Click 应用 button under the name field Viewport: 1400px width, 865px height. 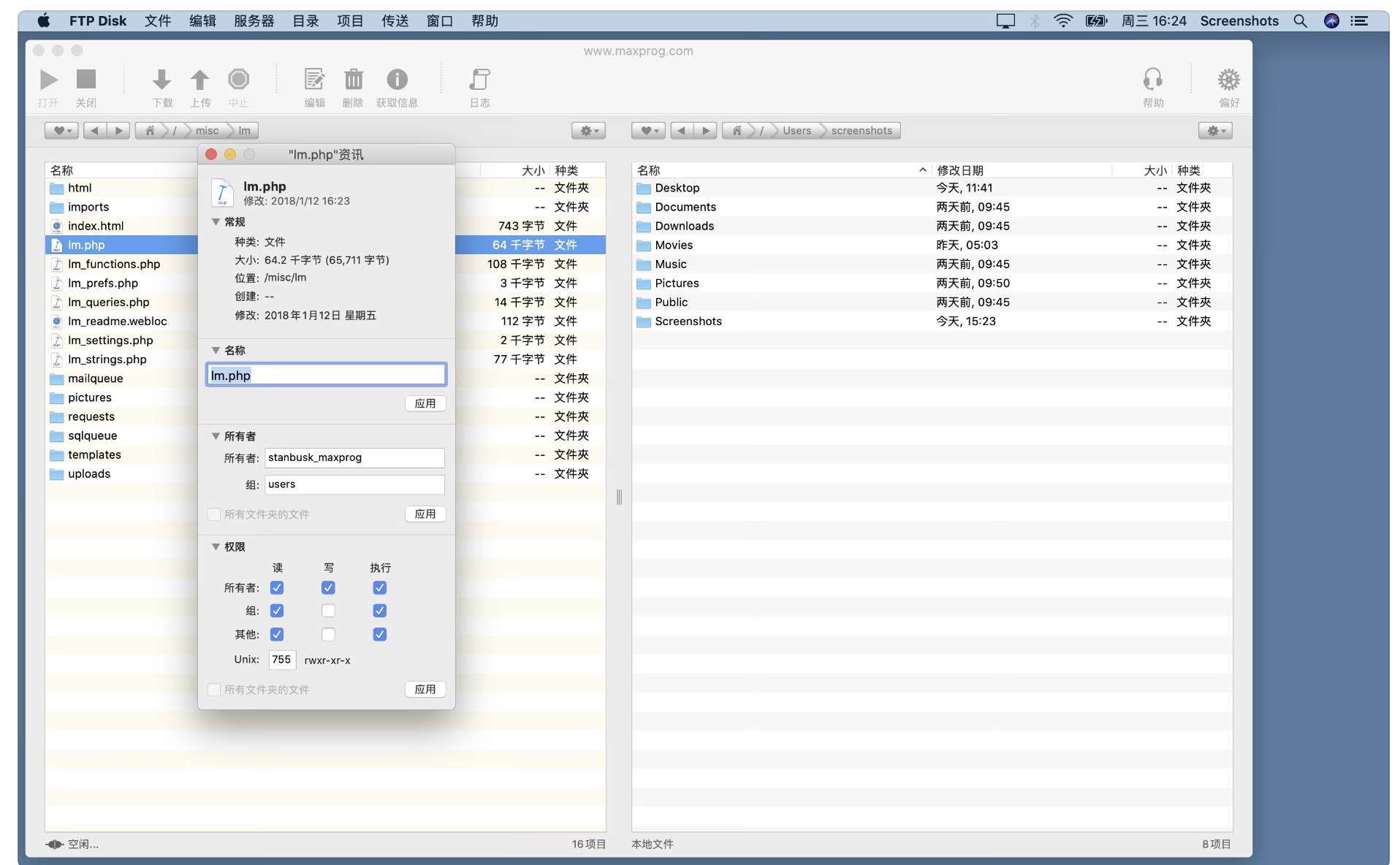click(x=425, y=404)
